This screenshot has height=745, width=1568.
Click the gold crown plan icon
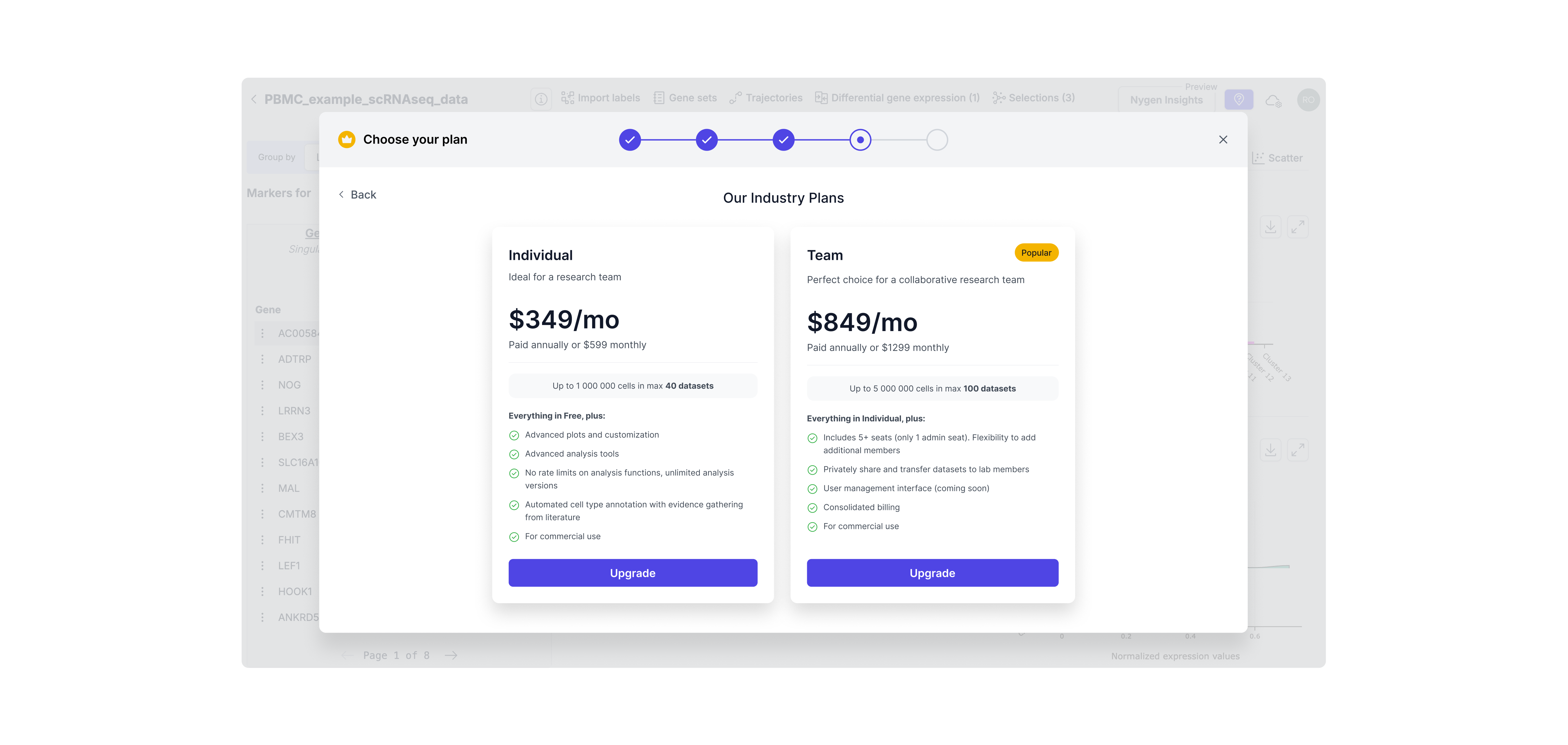click(347, 140)
